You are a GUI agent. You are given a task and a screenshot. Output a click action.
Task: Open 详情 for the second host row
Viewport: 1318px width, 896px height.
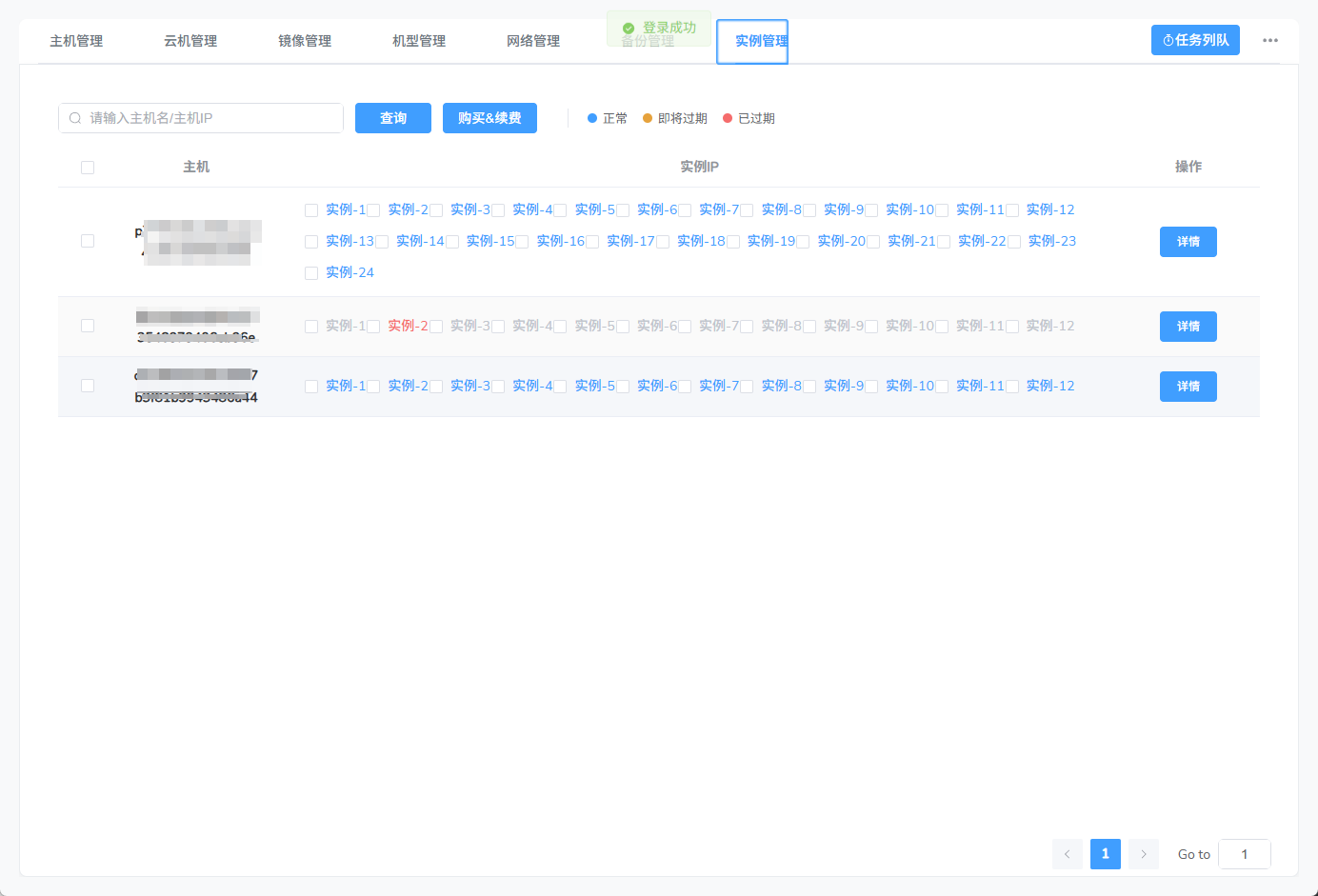coord(1188,327)
